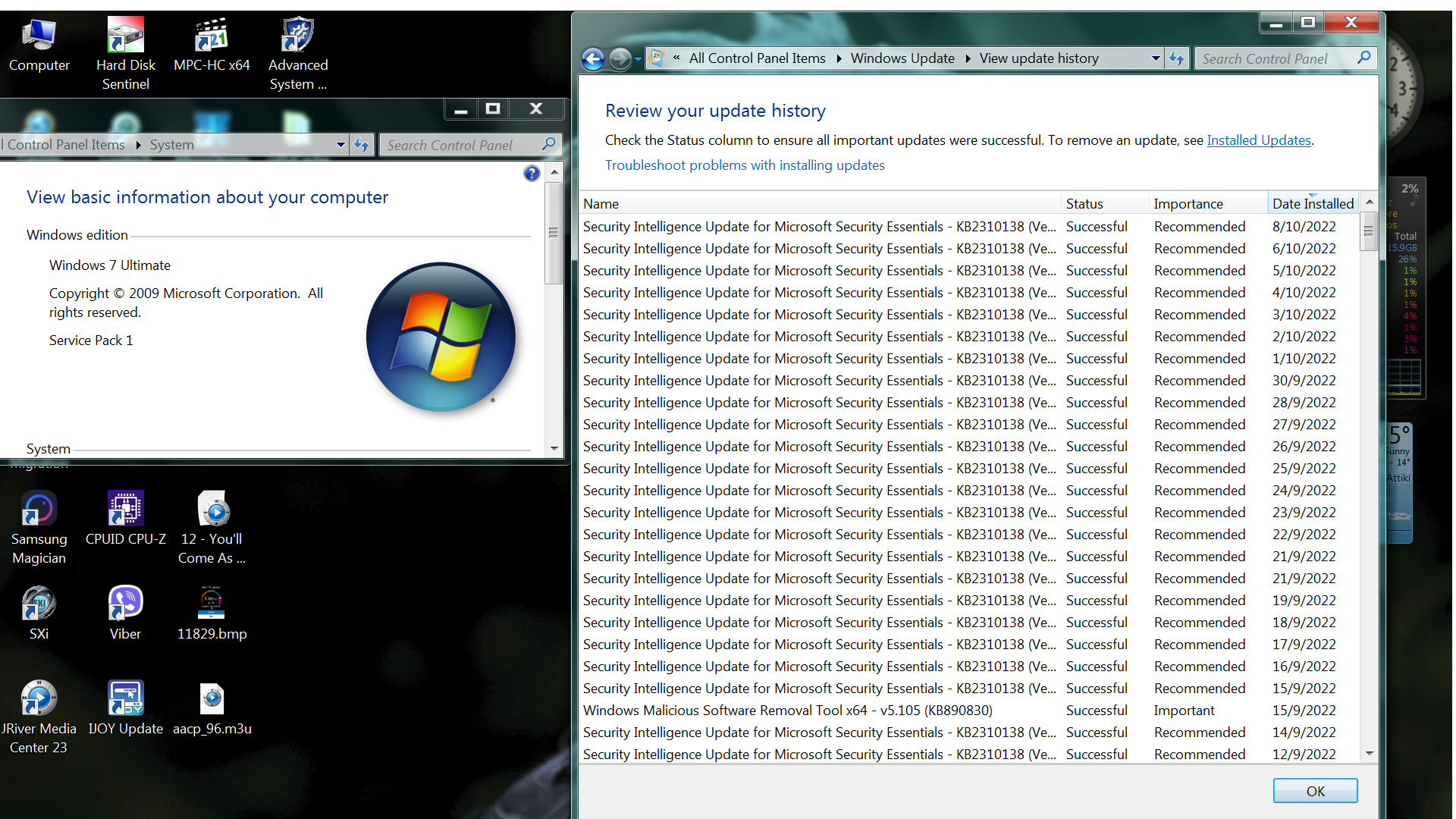The image size is (1456, 819).
Task: Open the Computer desktop icon
Action: [x=39, y=45]
